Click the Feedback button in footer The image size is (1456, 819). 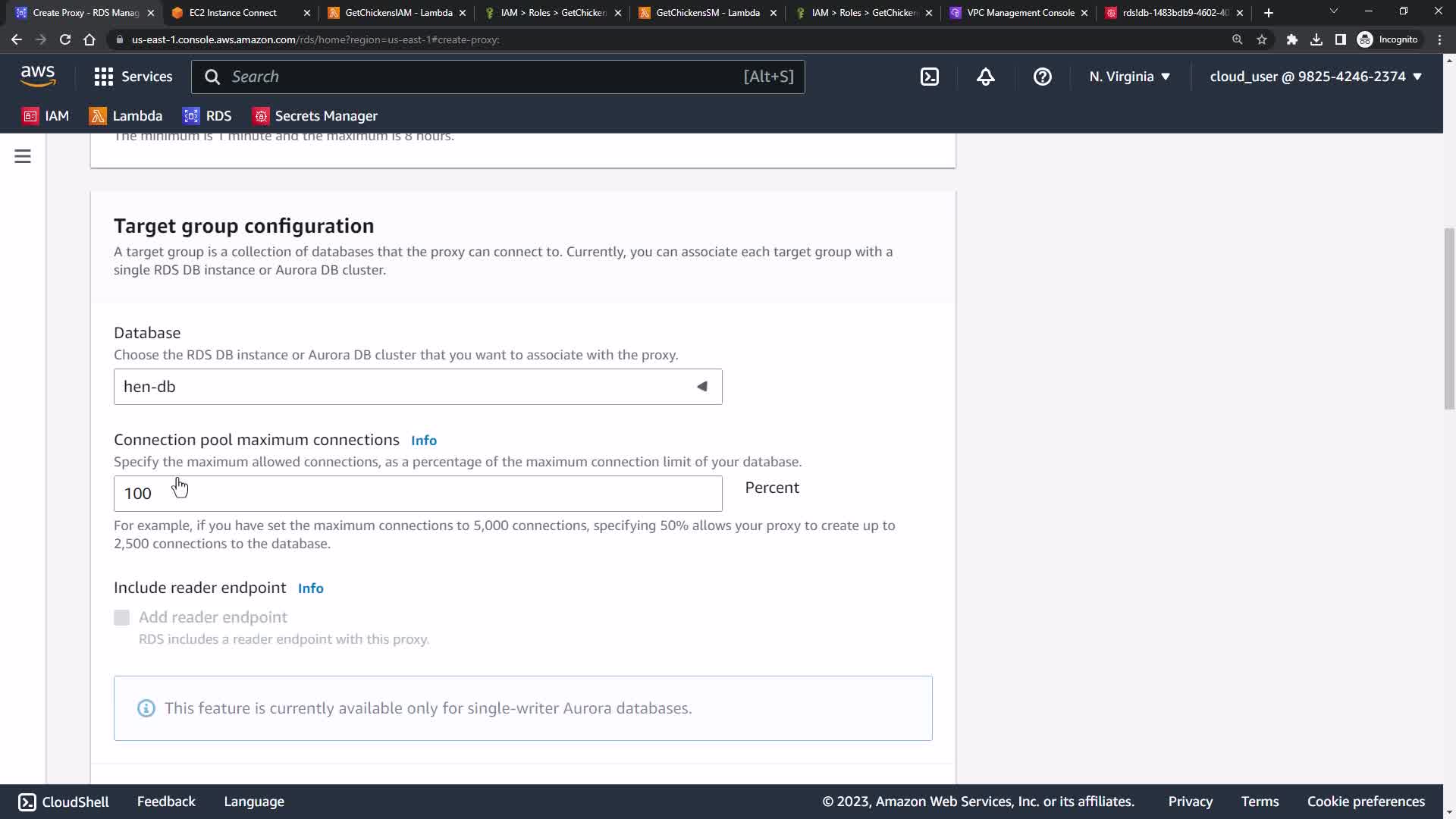tap(166, 802)
